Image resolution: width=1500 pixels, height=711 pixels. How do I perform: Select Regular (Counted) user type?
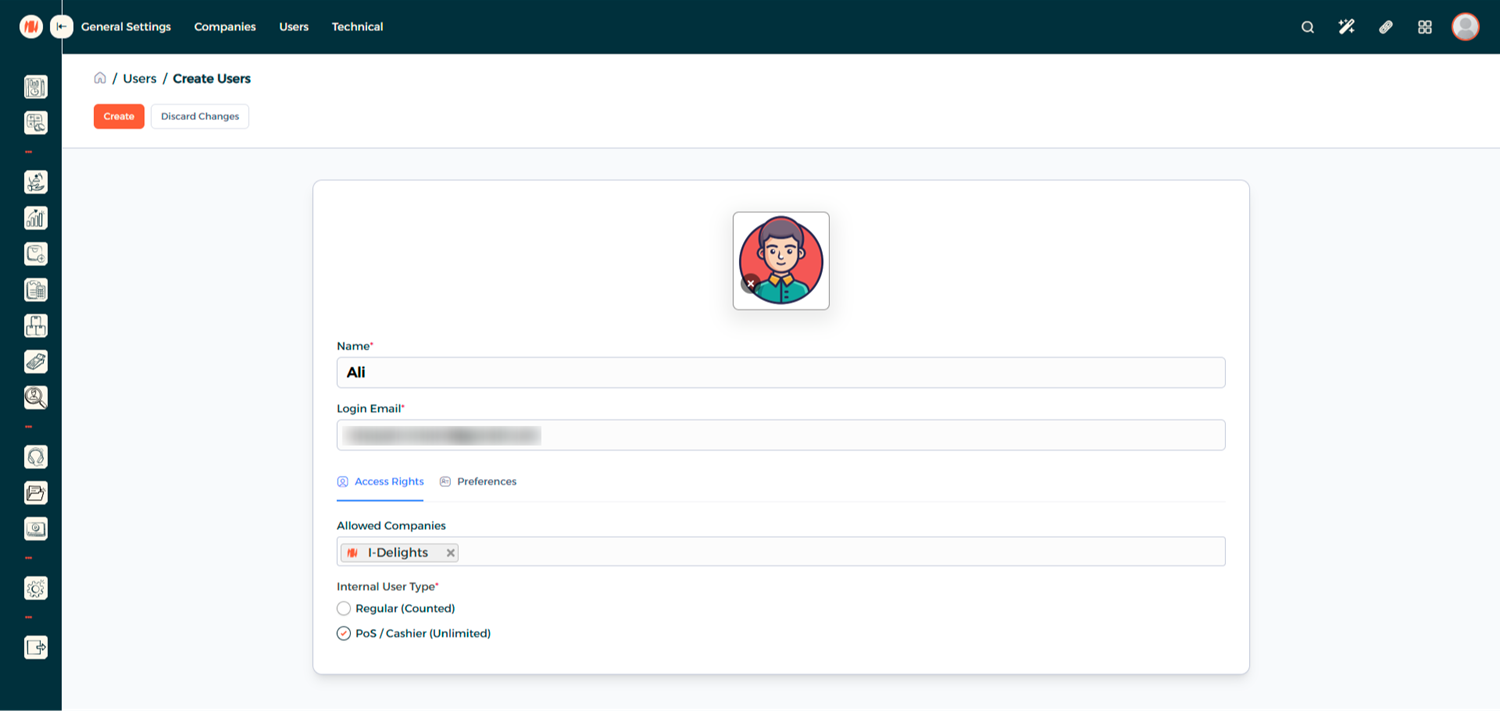point(344,608)
